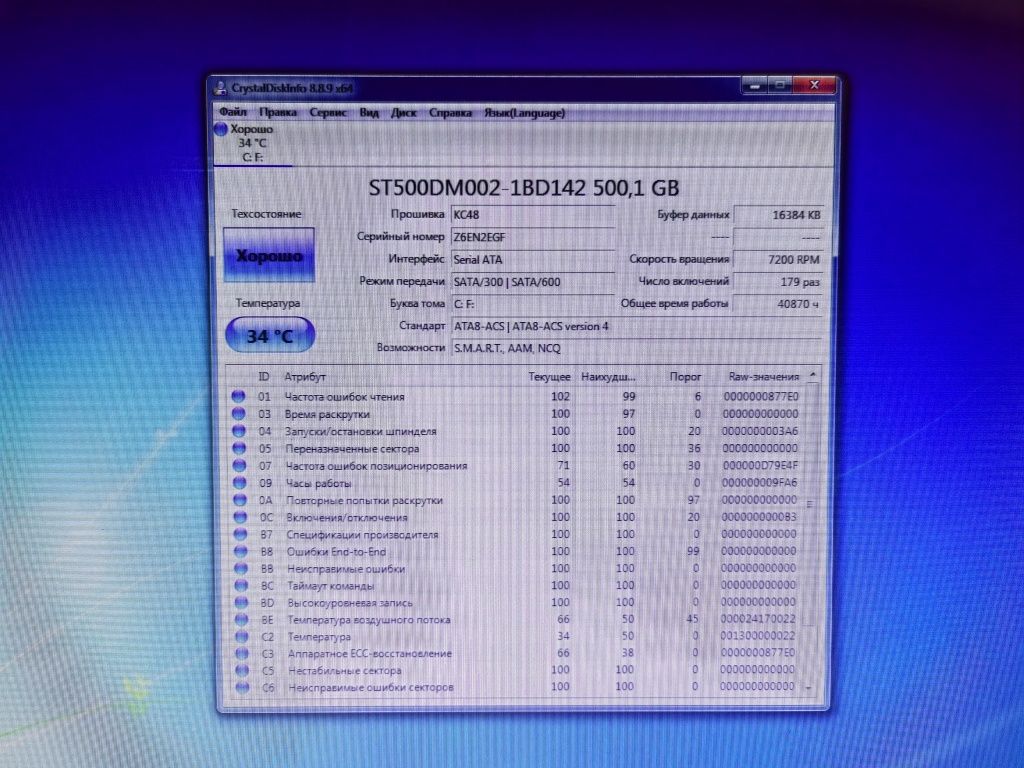Click status icon for Температура row C2

[242, 636]
